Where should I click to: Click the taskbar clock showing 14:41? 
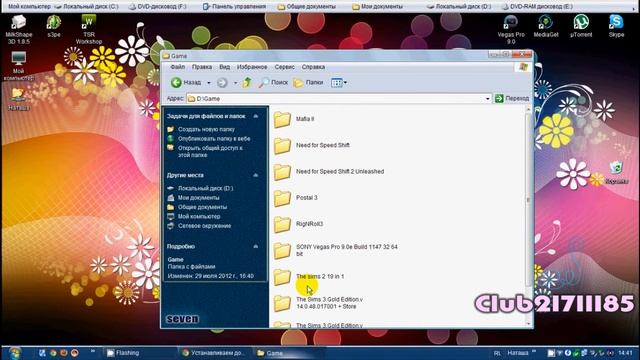pyautogui.click(x=625, y=353)
